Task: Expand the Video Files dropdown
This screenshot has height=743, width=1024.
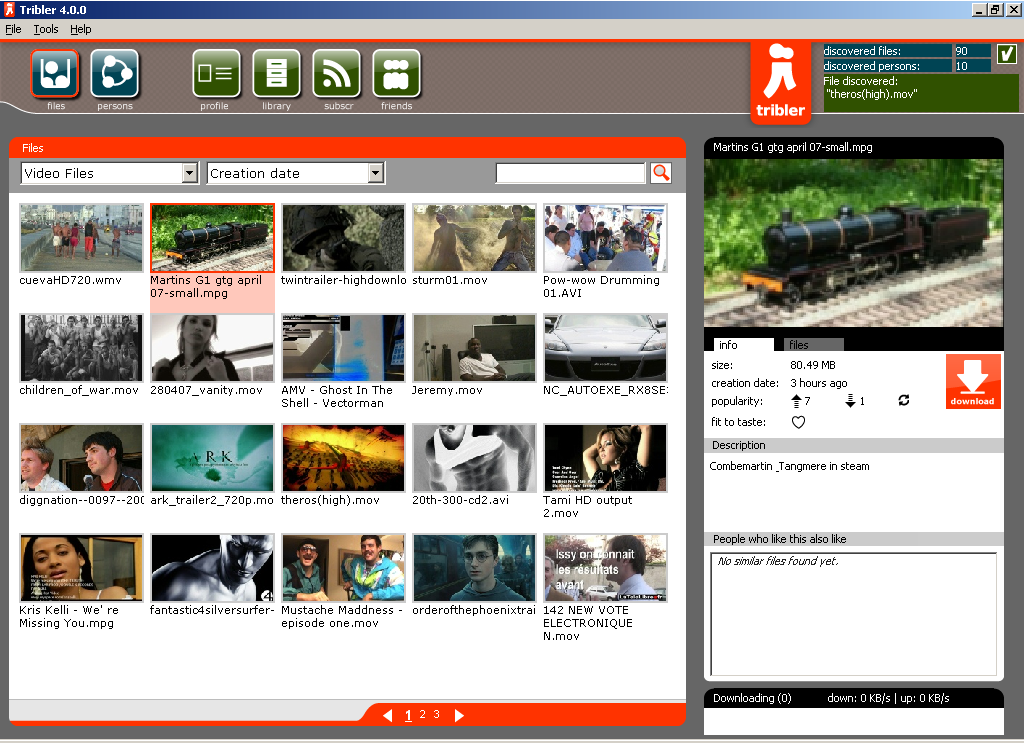Action: (x=190, y=173)
